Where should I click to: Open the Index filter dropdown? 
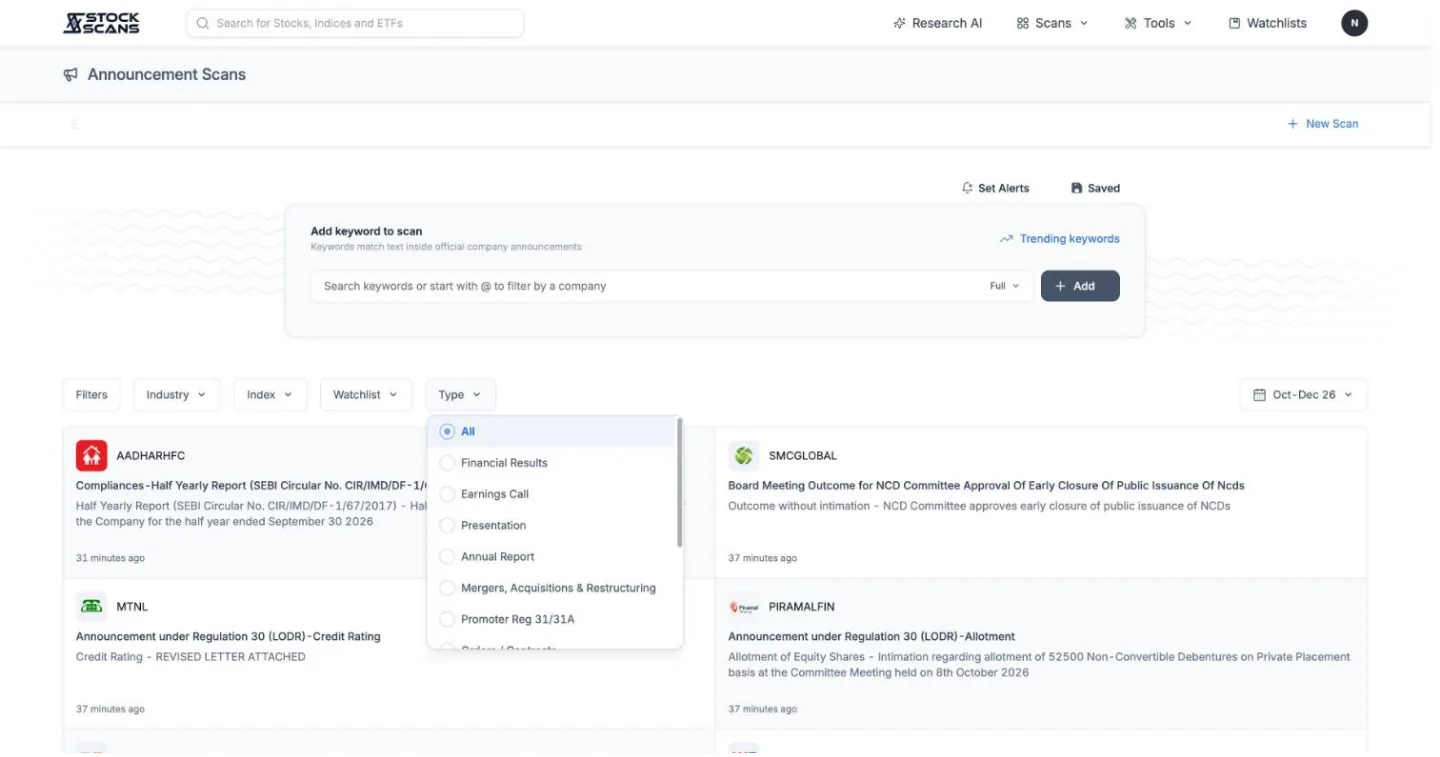point(270,395)
